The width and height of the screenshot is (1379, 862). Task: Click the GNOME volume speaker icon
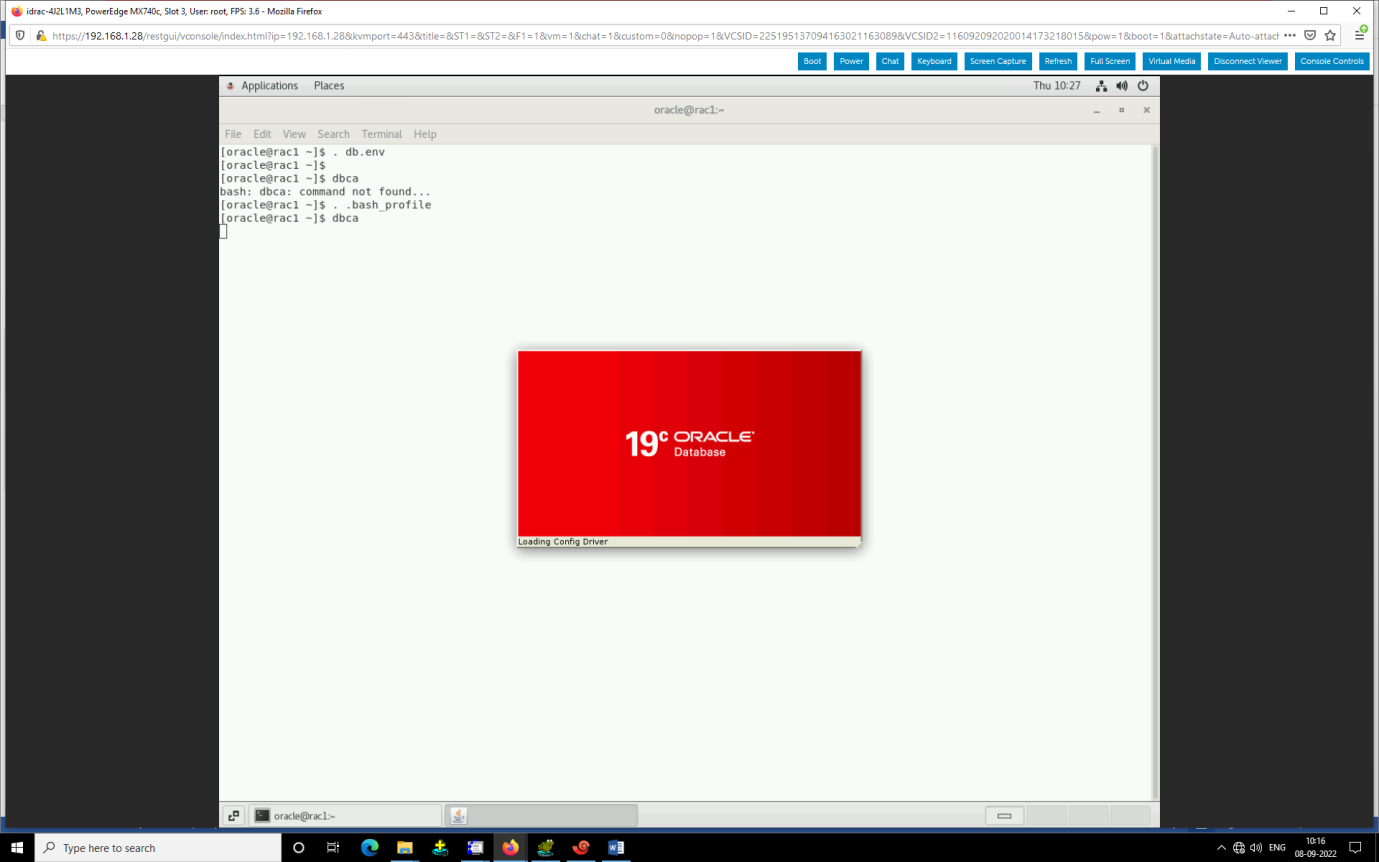point(1122,86)
